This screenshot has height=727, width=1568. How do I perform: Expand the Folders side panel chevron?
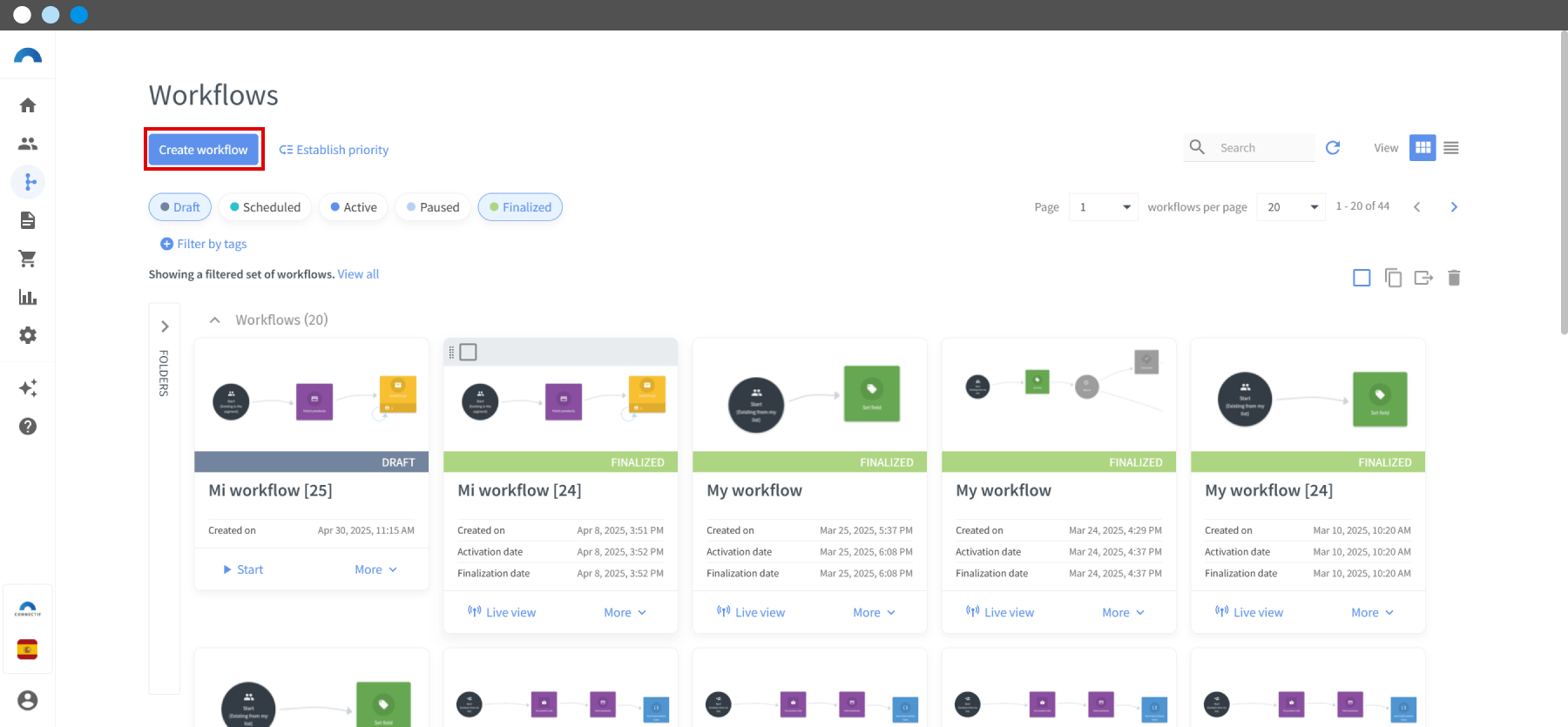point(165,326)
